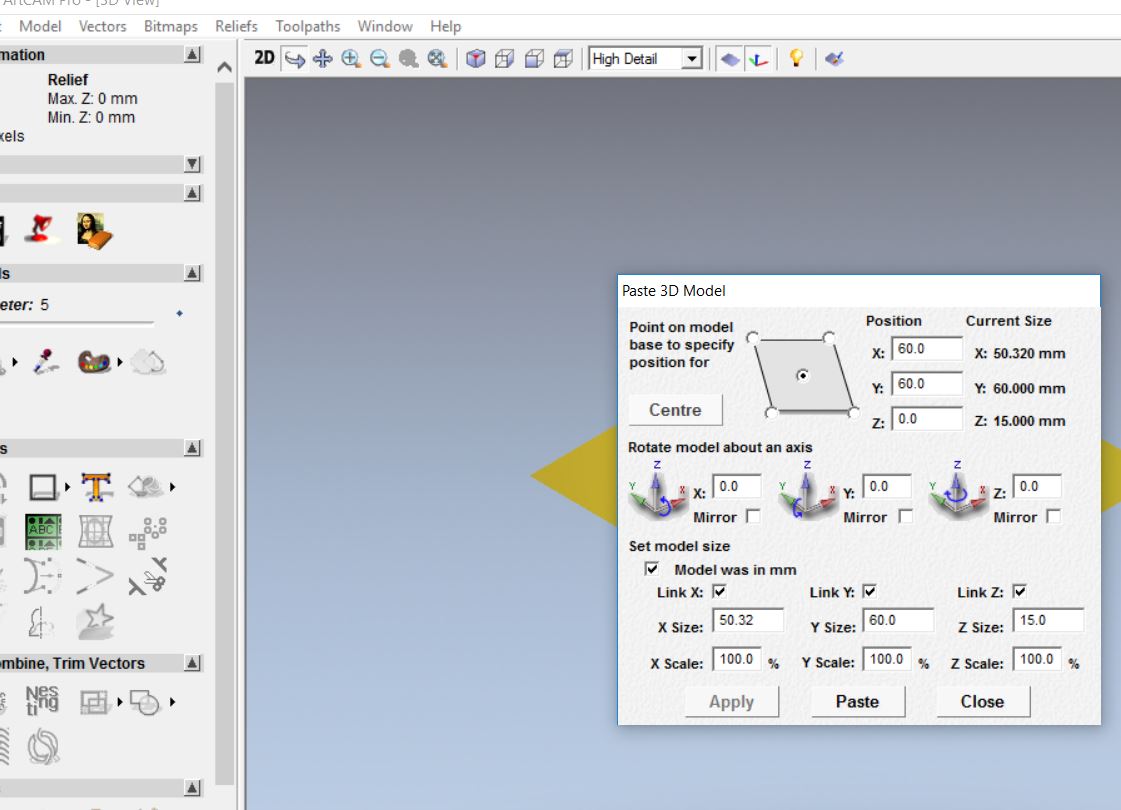Toggle the origin axes display icon
The width and height of the screenshot is (1121, 810).
point(759,59)
